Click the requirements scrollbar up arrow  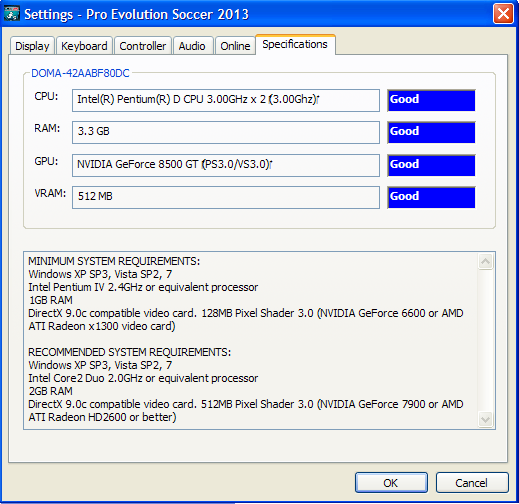pyautogui.click(x=485, y=262)
